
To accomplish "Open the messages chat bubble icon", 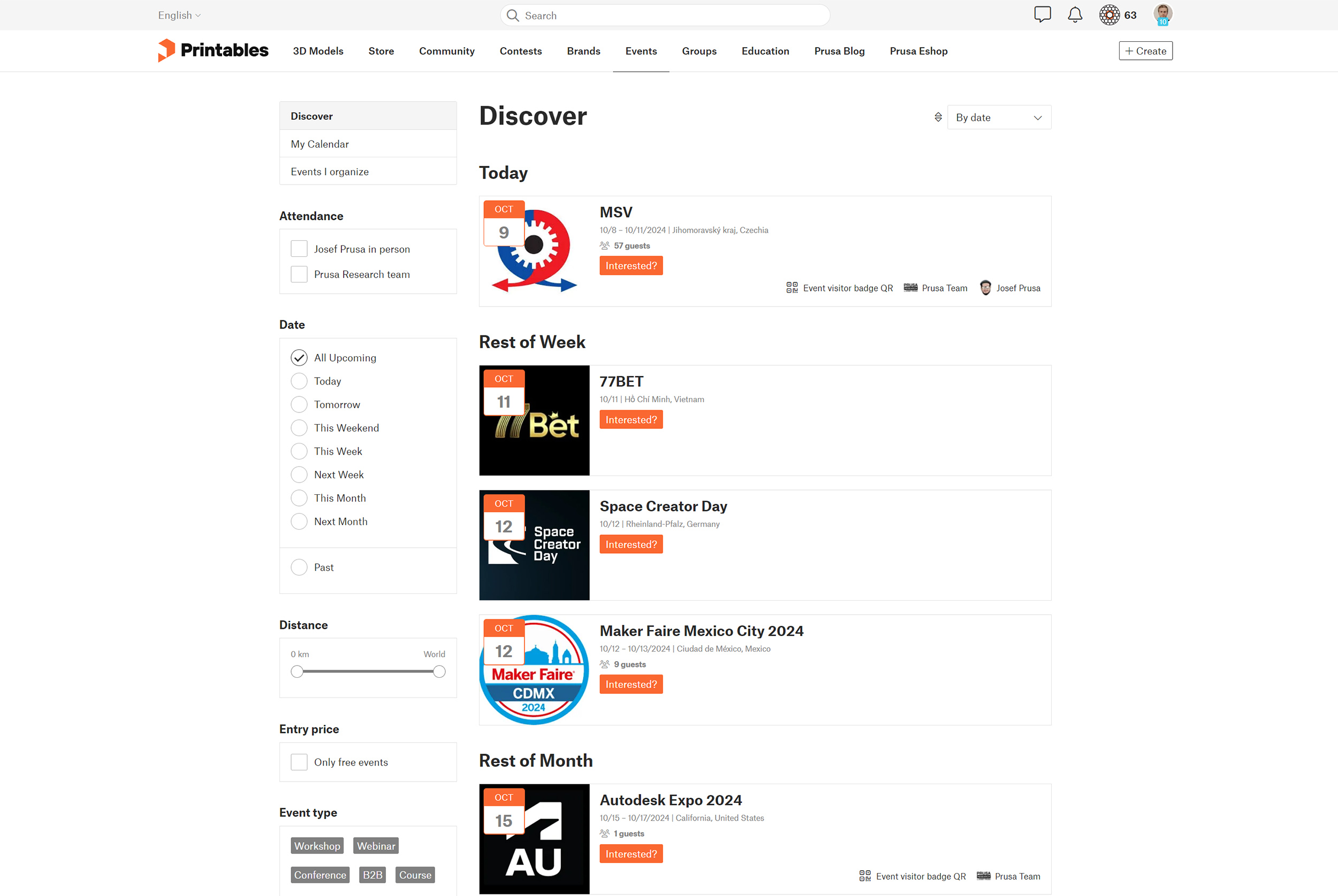I will click(1042, 15).
